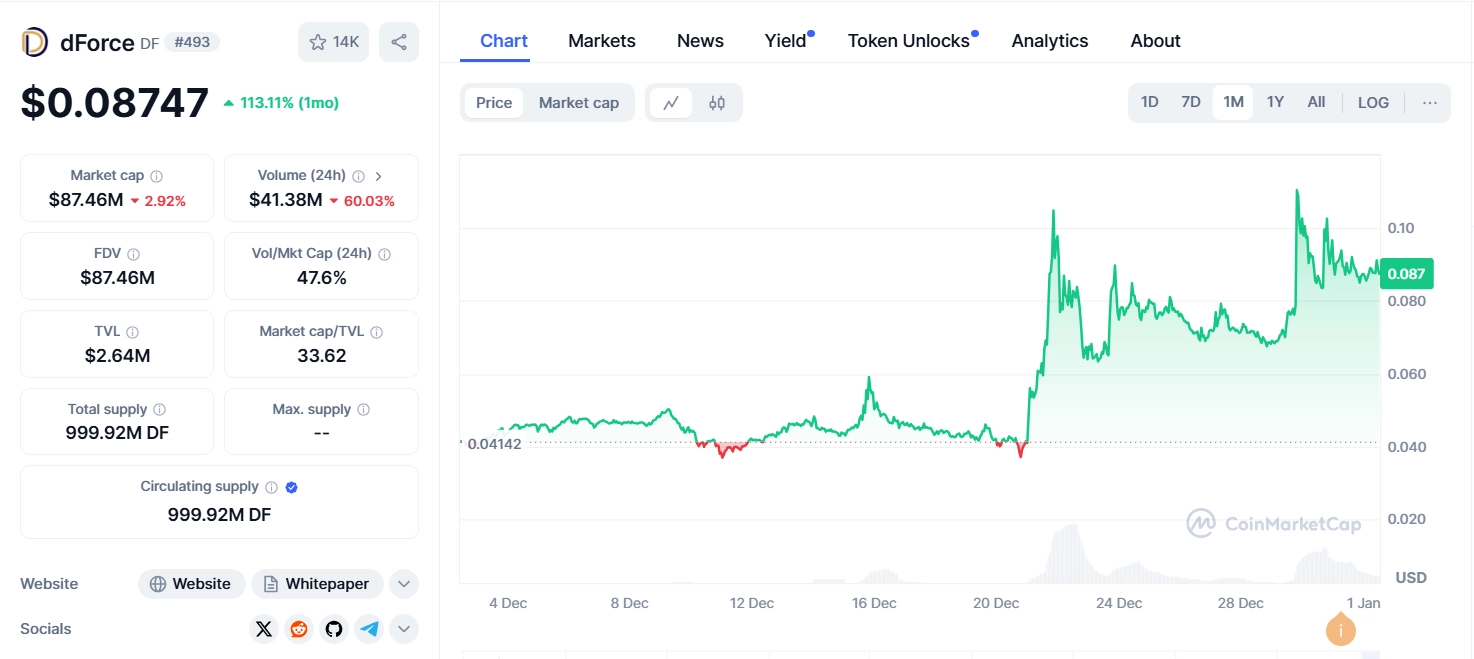Open the share options icon
This screenshot has width=1474, height=659.
(398, 41)
